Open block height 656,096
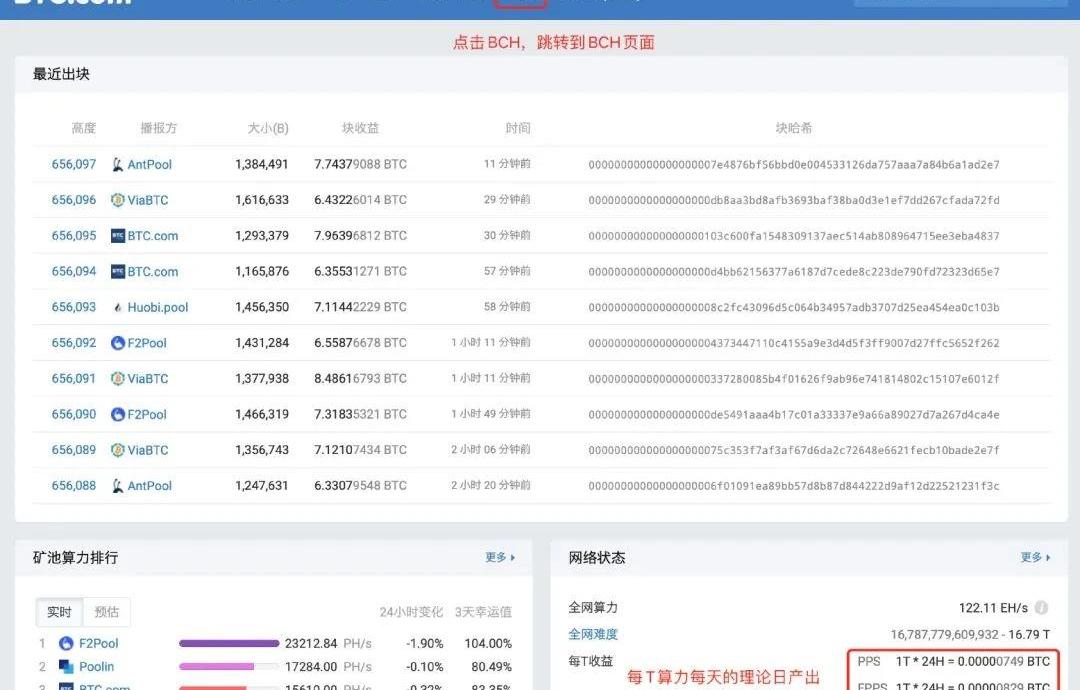1080x690 pixels. 74,200
